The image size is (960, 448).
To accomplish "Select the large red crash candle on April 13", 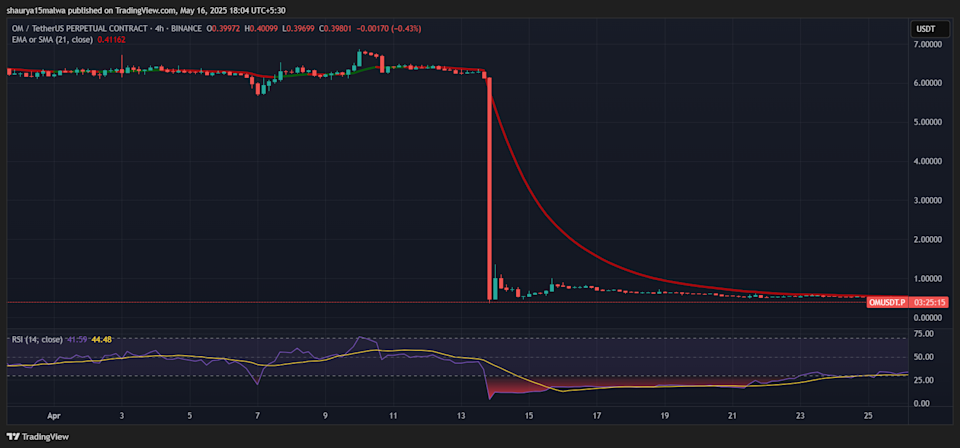I will [x=489, y=189].
